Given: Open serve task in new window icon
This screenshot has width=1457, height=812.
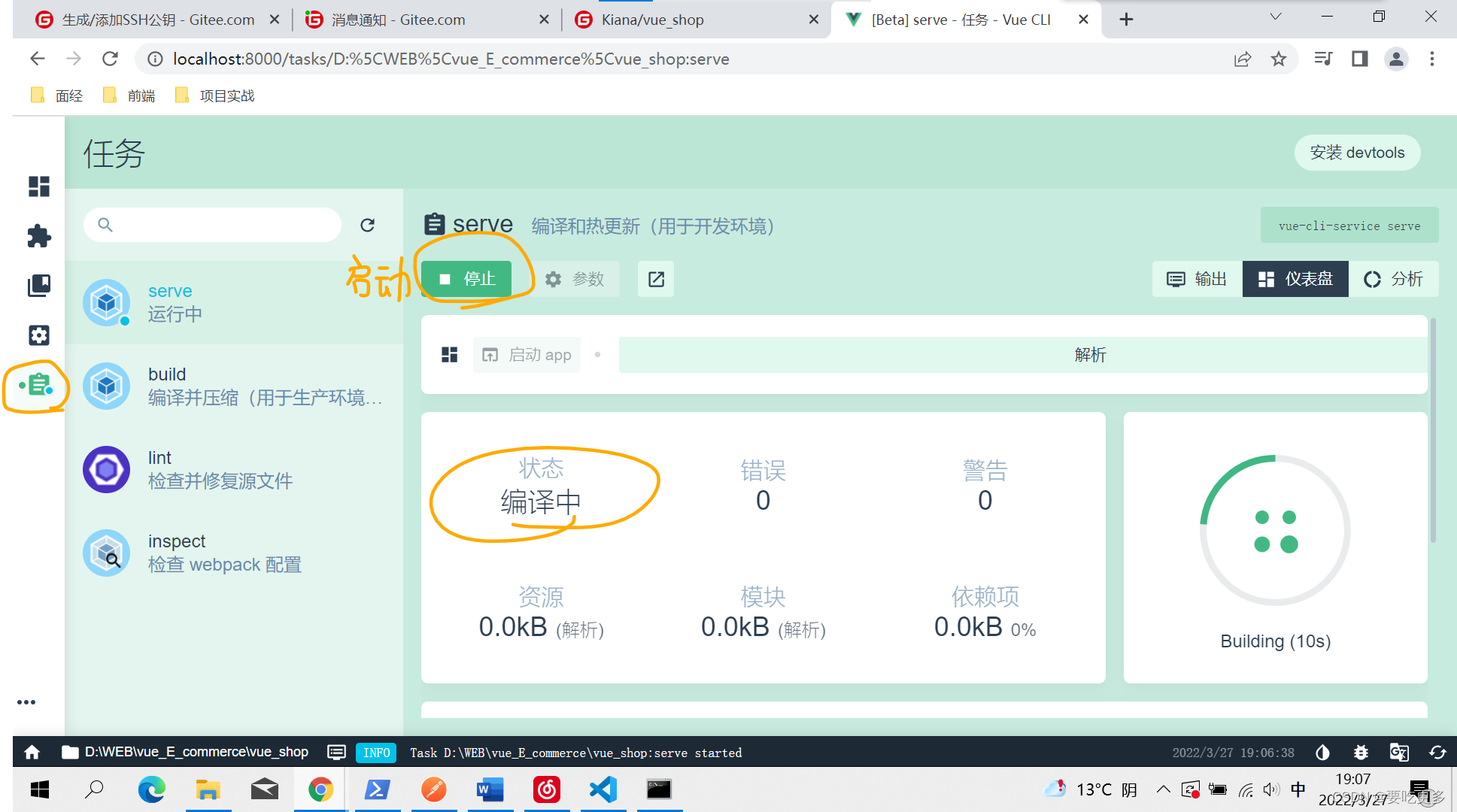Looking at the screenshot, I should pyautogui.click(x=655, y=279).
